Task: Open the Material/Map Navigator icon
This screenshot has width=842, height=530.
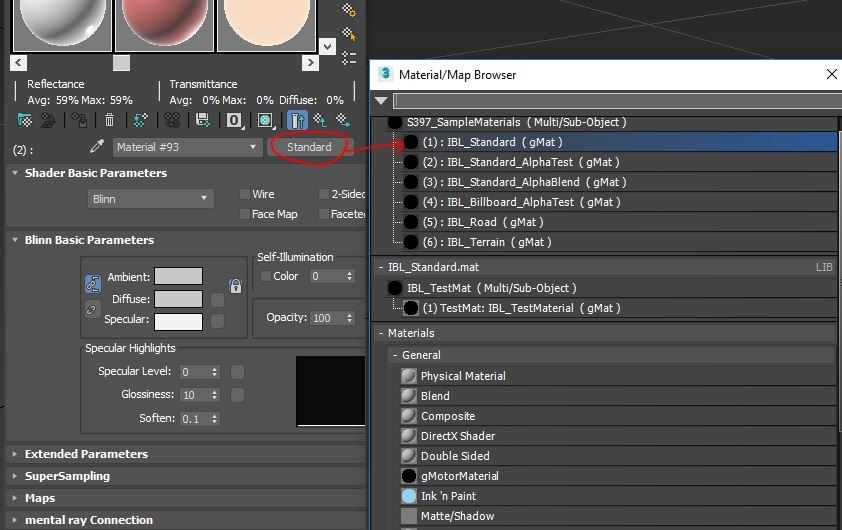Action: pyautogui.click(x=349, y=57)
